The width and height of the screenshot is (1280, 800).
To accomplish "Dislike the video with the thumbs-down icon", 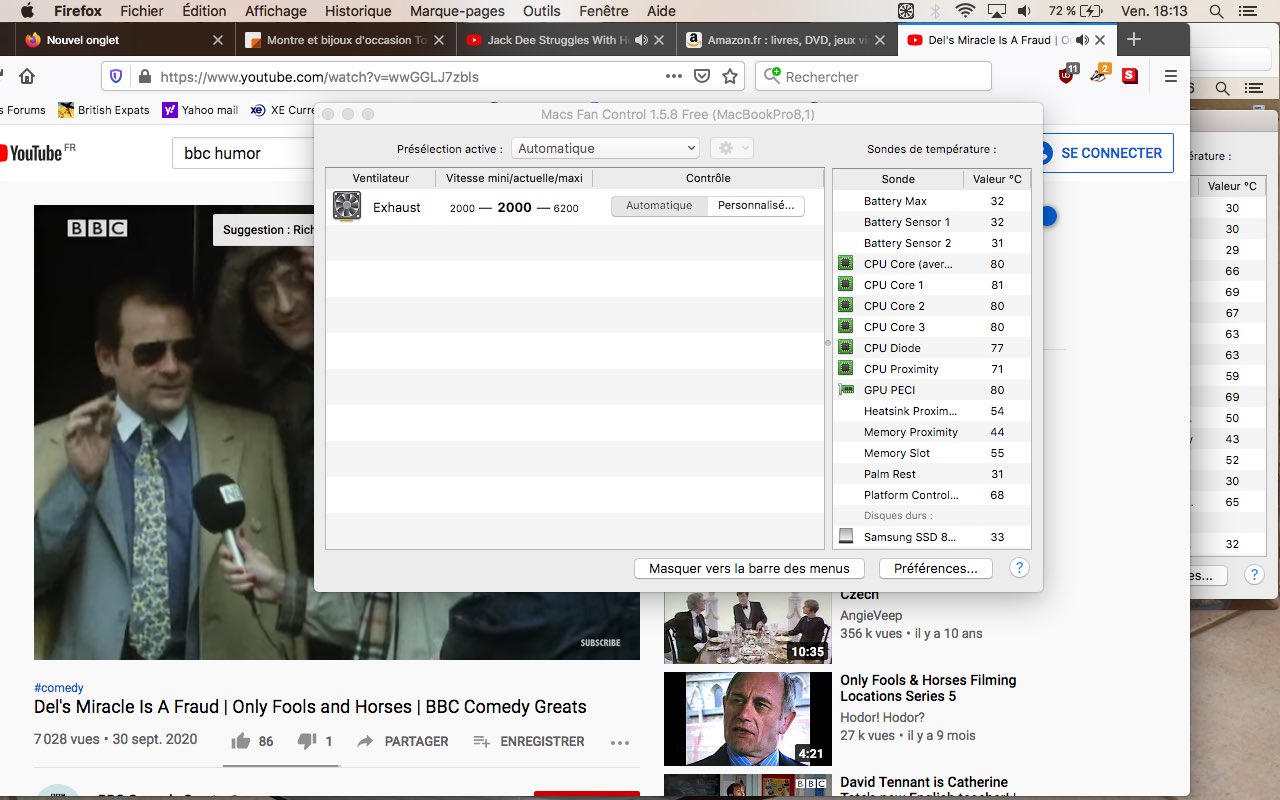I will point(307,741).
